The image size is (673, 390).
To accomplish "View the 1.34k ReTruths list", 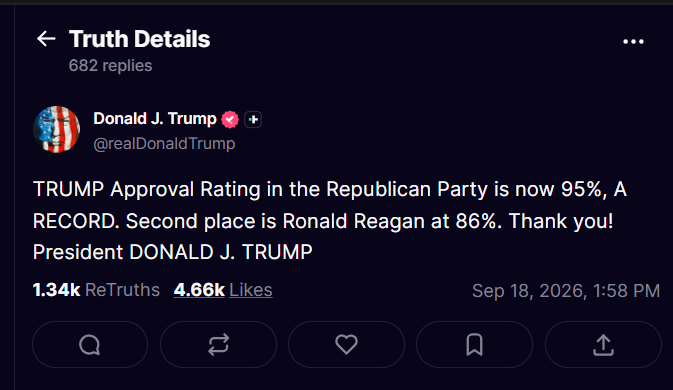I will [x=96, y=290].
